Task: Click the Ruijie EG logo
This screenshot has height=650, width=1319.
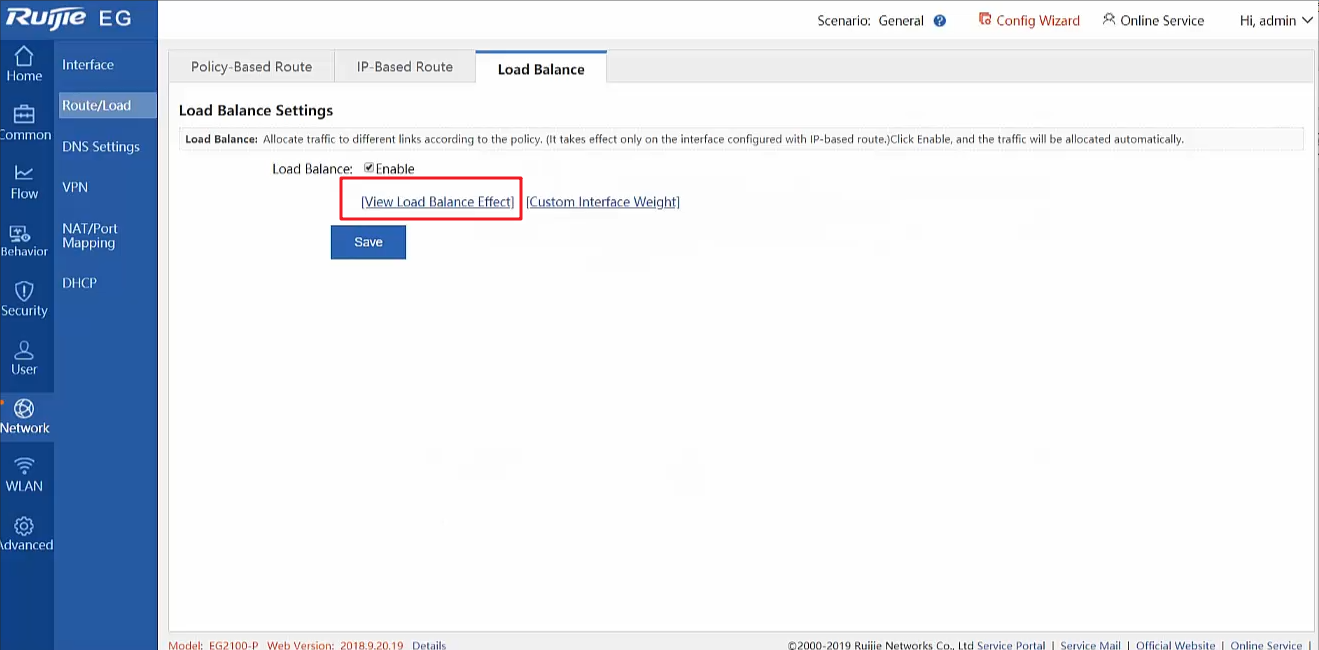Action: (69, 19)
